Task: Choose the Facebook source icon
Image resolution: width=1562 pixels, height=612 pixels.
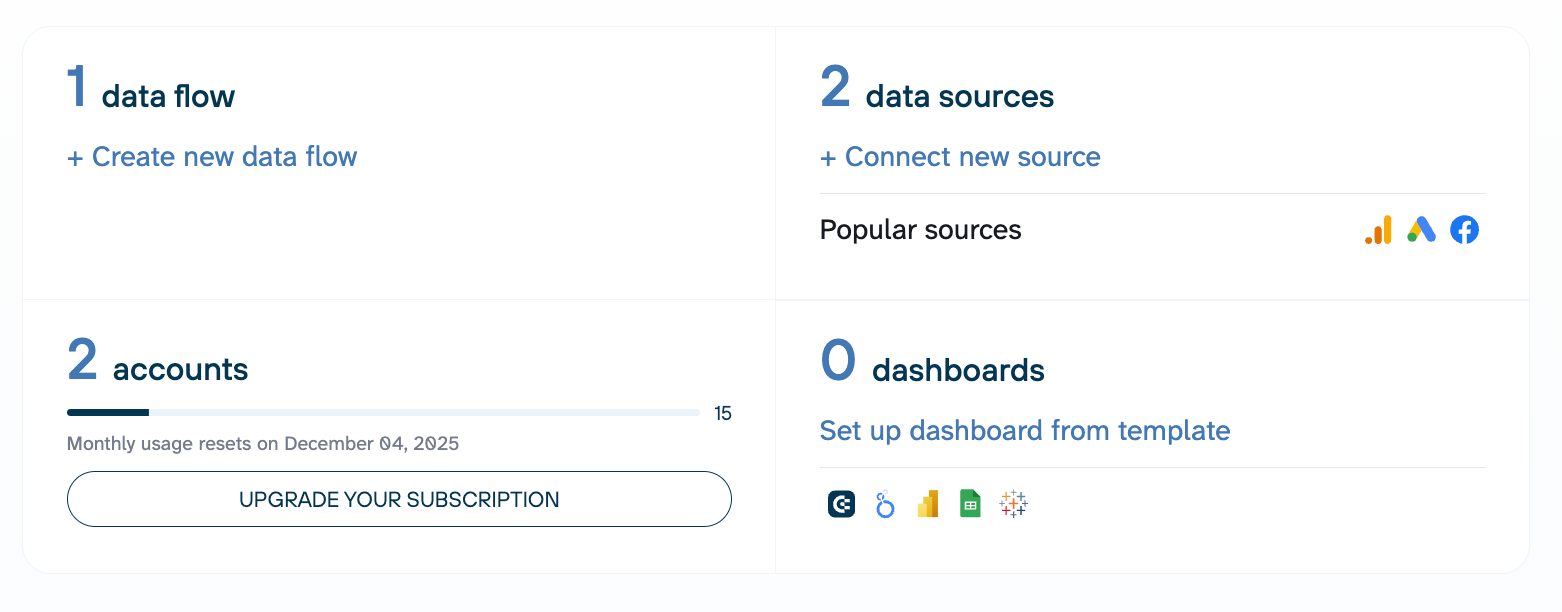Action: [x=1465, y=230]
